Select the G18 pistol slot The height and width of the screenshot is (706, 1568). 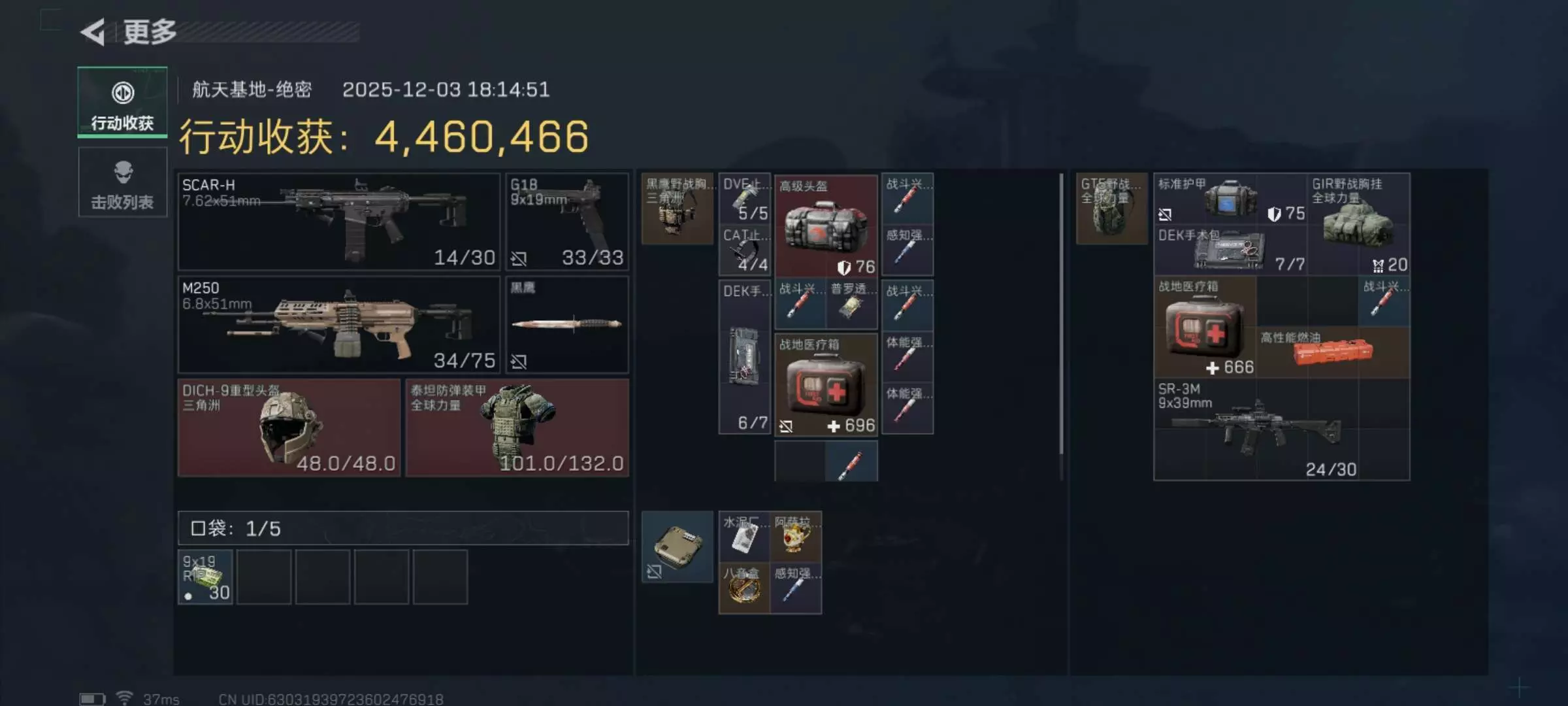(566, 222)
